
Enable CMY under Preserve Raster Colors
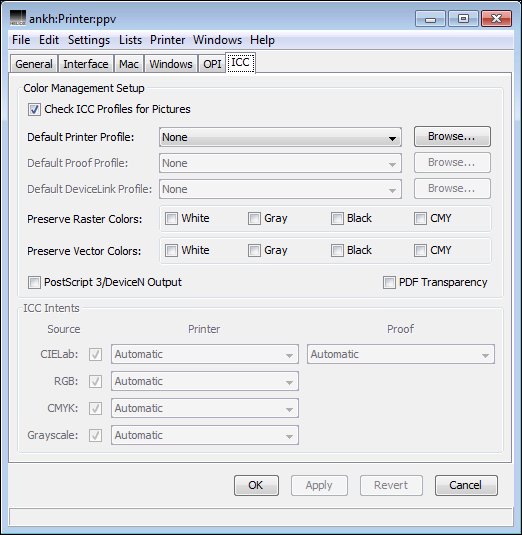tap(420, 218)
